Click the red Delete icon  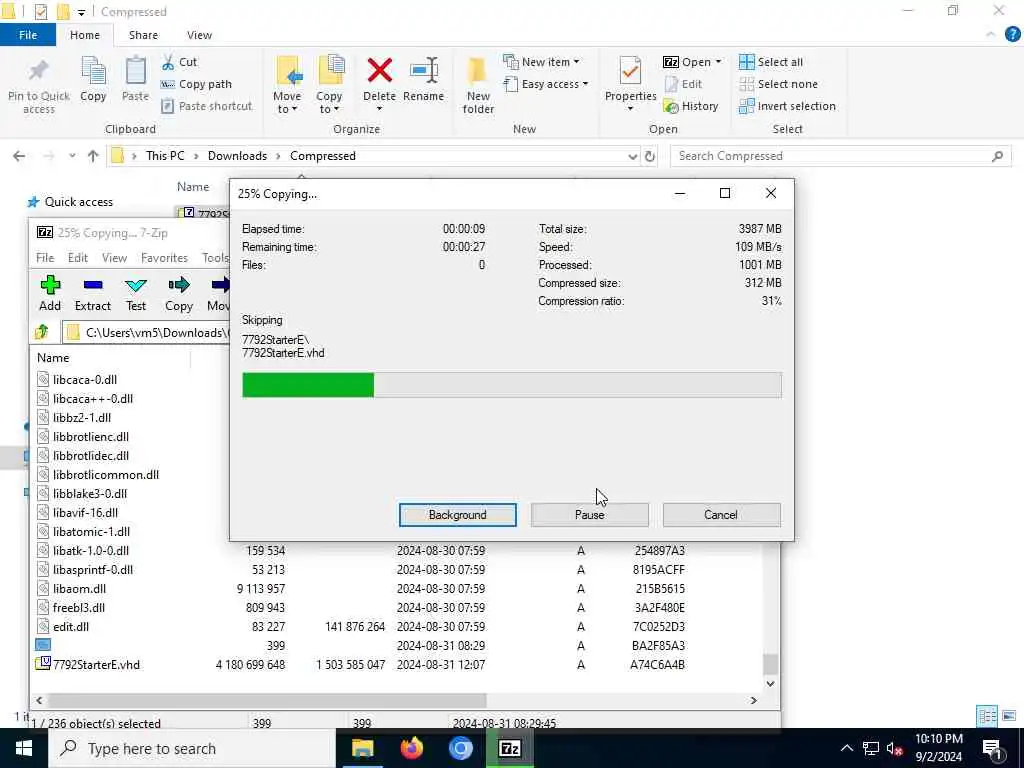point(379,71)
